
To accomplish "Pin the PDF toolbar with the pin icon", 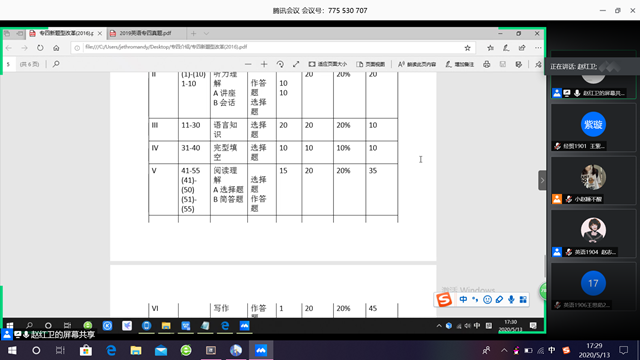I will [538, 64].
